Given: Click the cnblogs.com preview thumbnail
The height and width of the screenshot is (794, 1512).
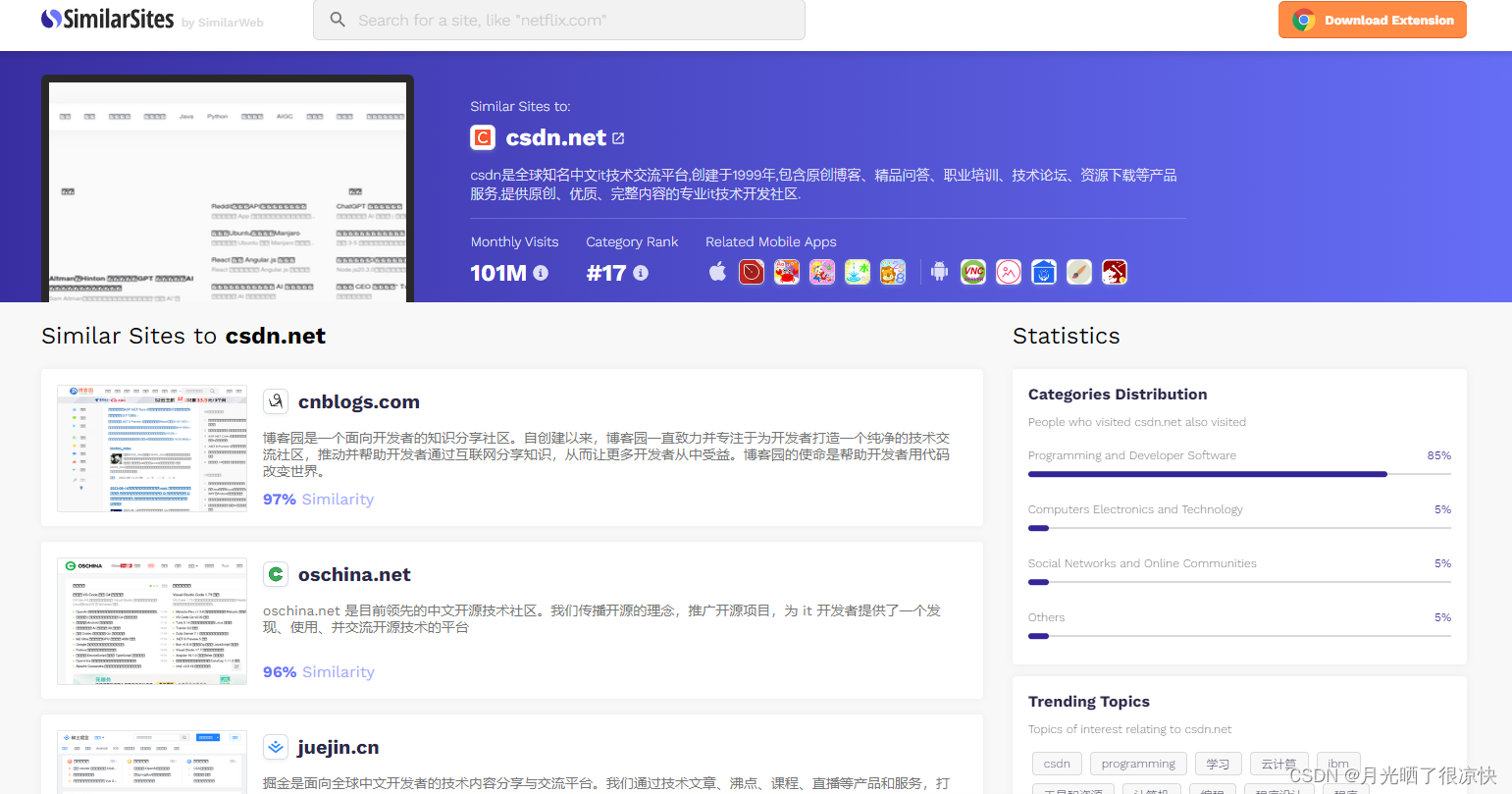Looking at the screenshot, I should point(152,449).
